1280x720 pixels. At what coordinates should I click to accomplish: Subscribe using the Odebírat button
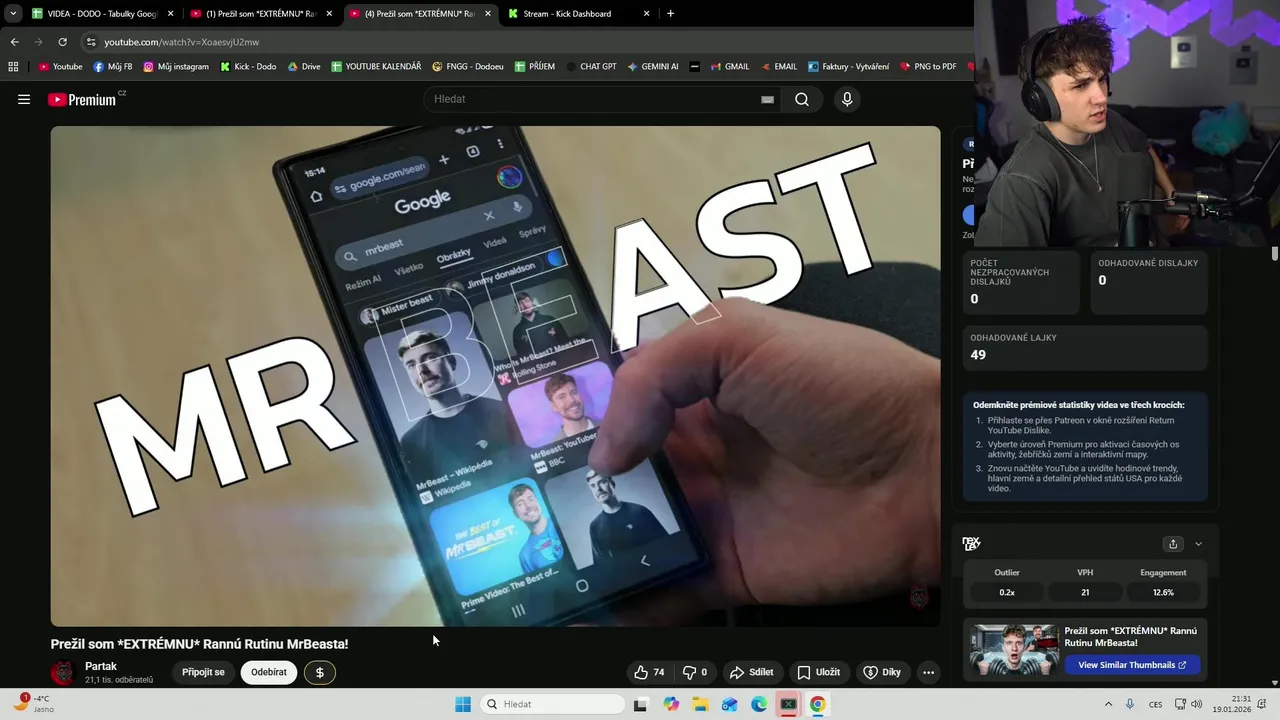coord(269,672)
